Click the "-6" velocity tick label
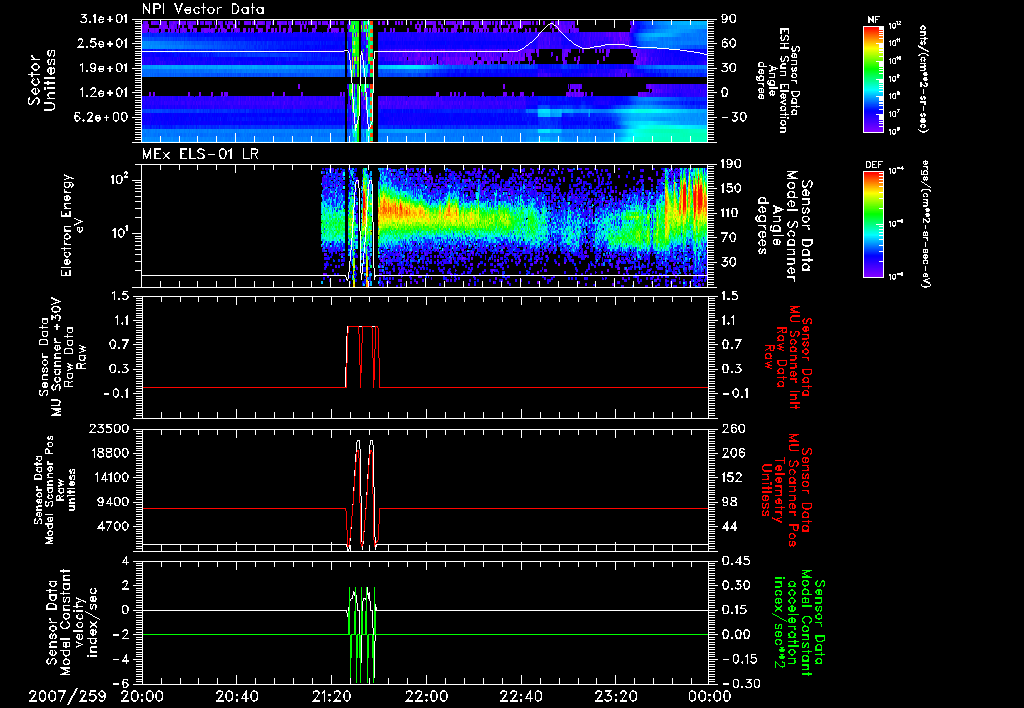 click(123, 684)
